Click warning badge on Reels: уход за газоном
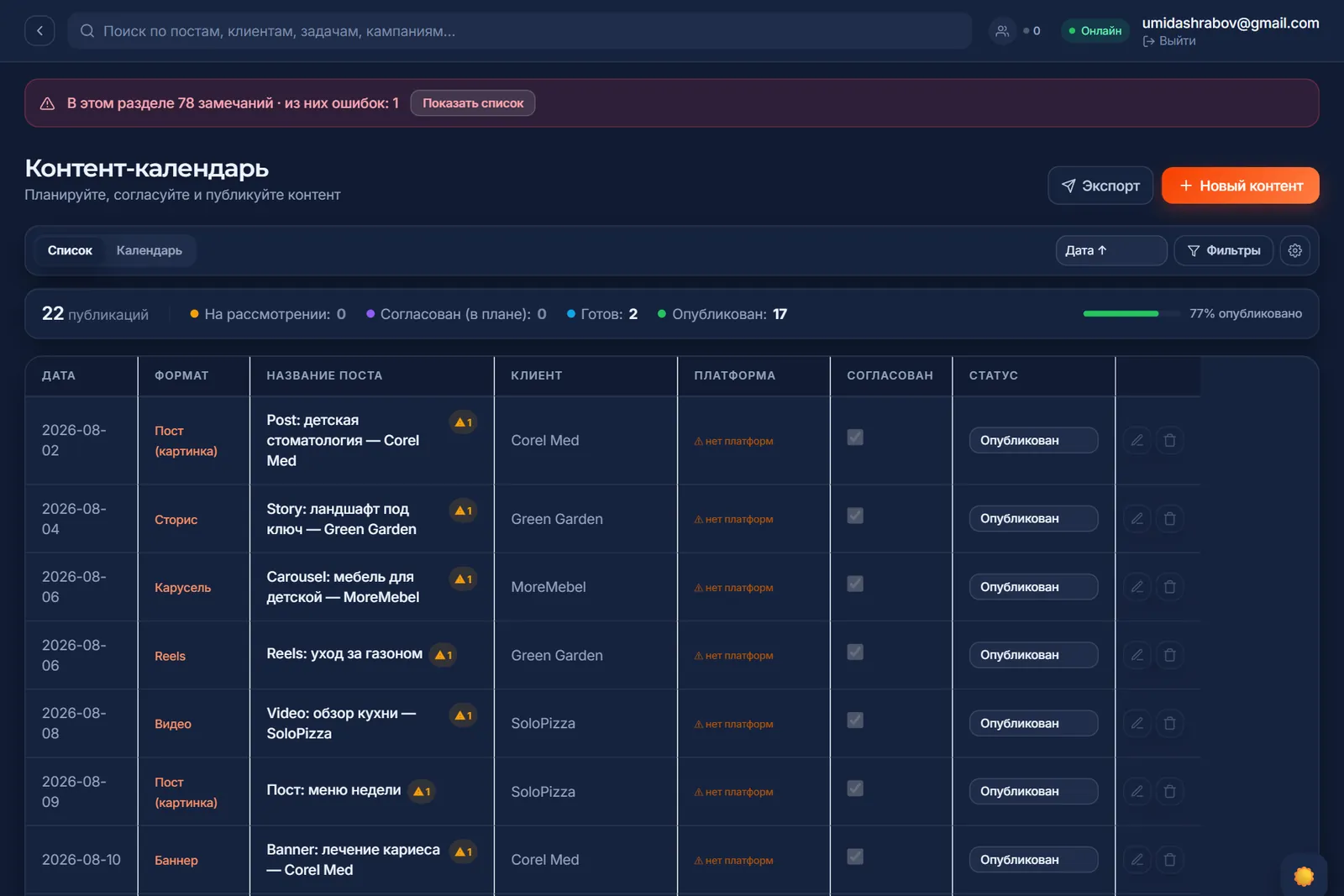Screen dimensions: 1344x896 (x=443, y=655)
